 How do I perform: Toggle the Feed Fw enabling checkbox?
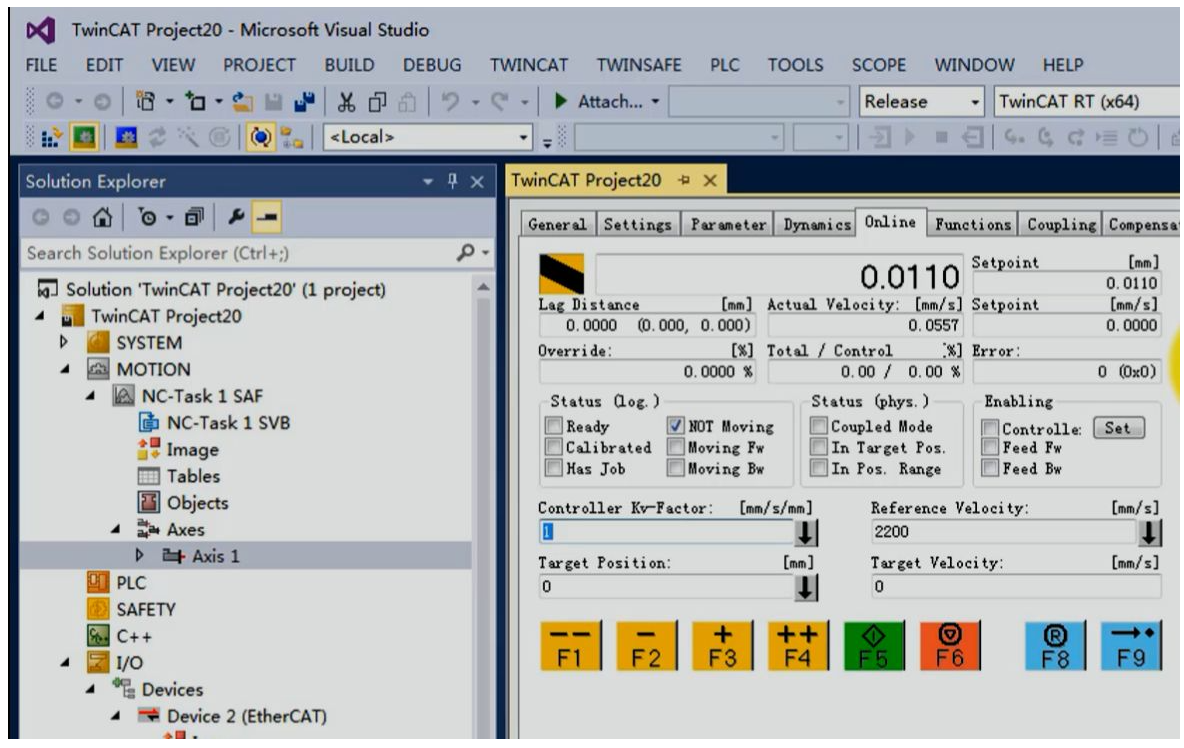point(990,447)
